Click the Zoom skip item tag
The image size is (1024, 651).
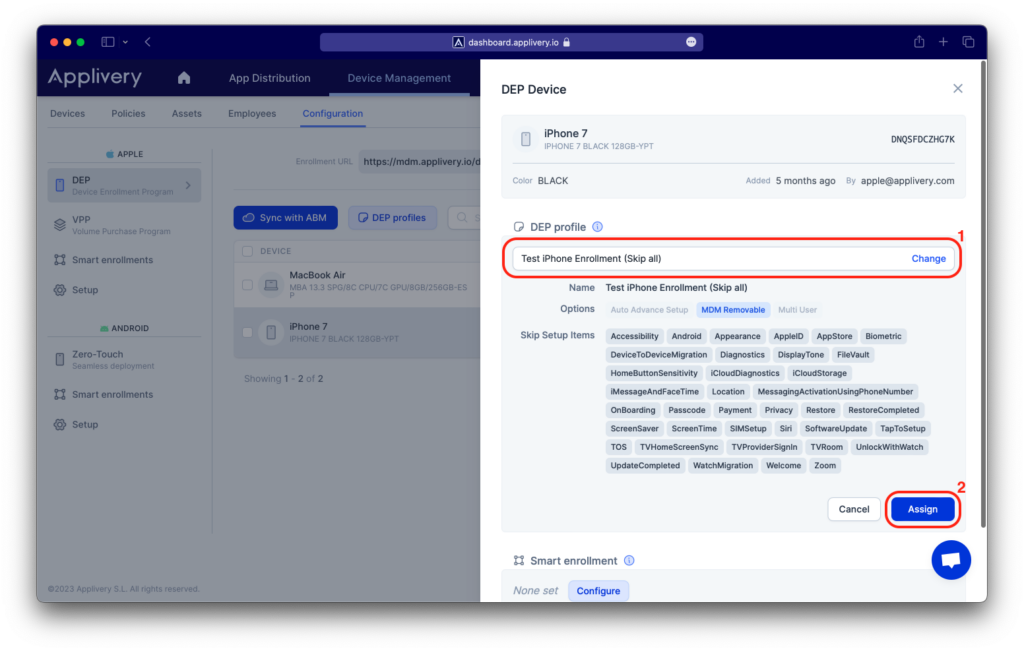click(x=824, y=466)
